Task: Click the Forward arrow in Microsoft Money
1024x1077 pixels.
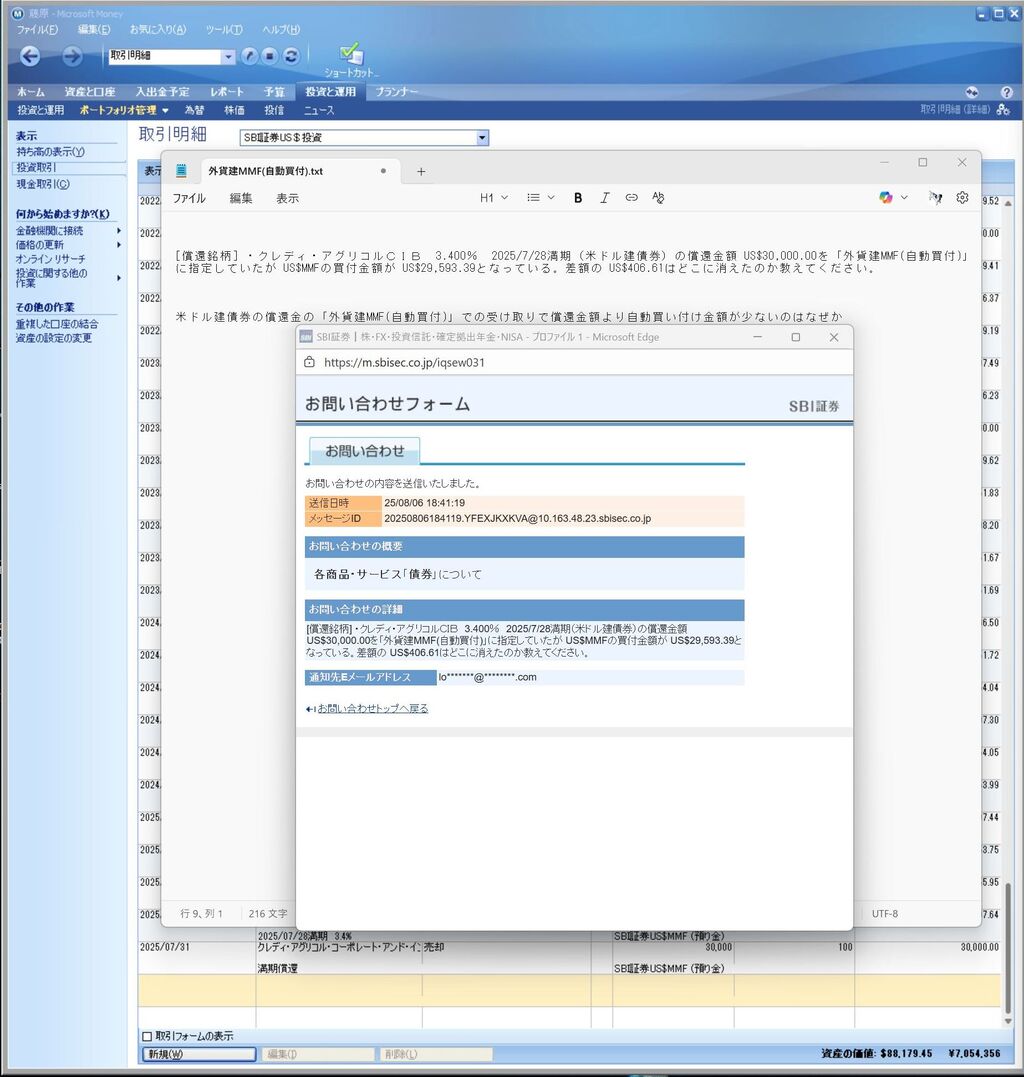Action: [72, 56]
